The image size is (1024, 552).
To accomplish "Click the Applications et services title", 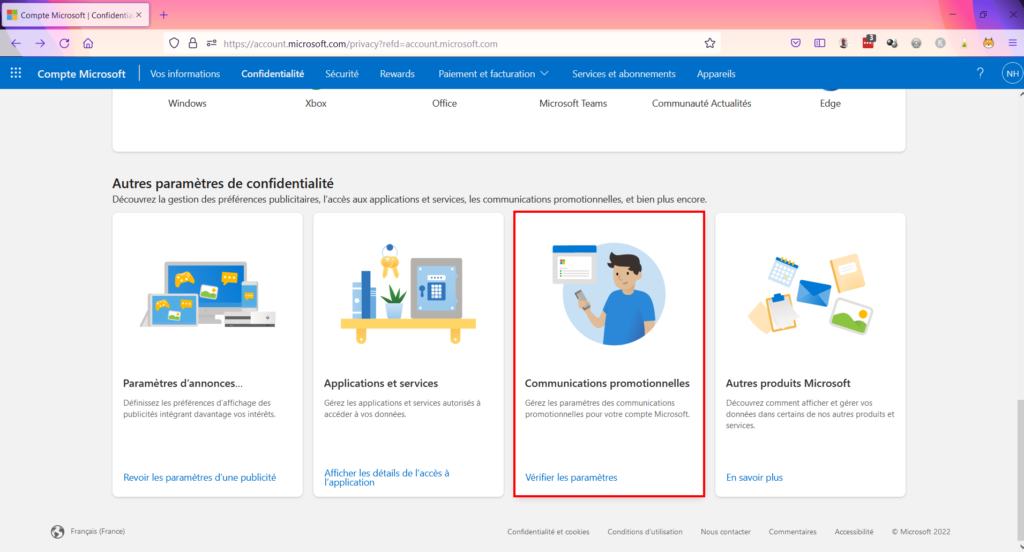I will pyautogui.click(x=381, y=383).
